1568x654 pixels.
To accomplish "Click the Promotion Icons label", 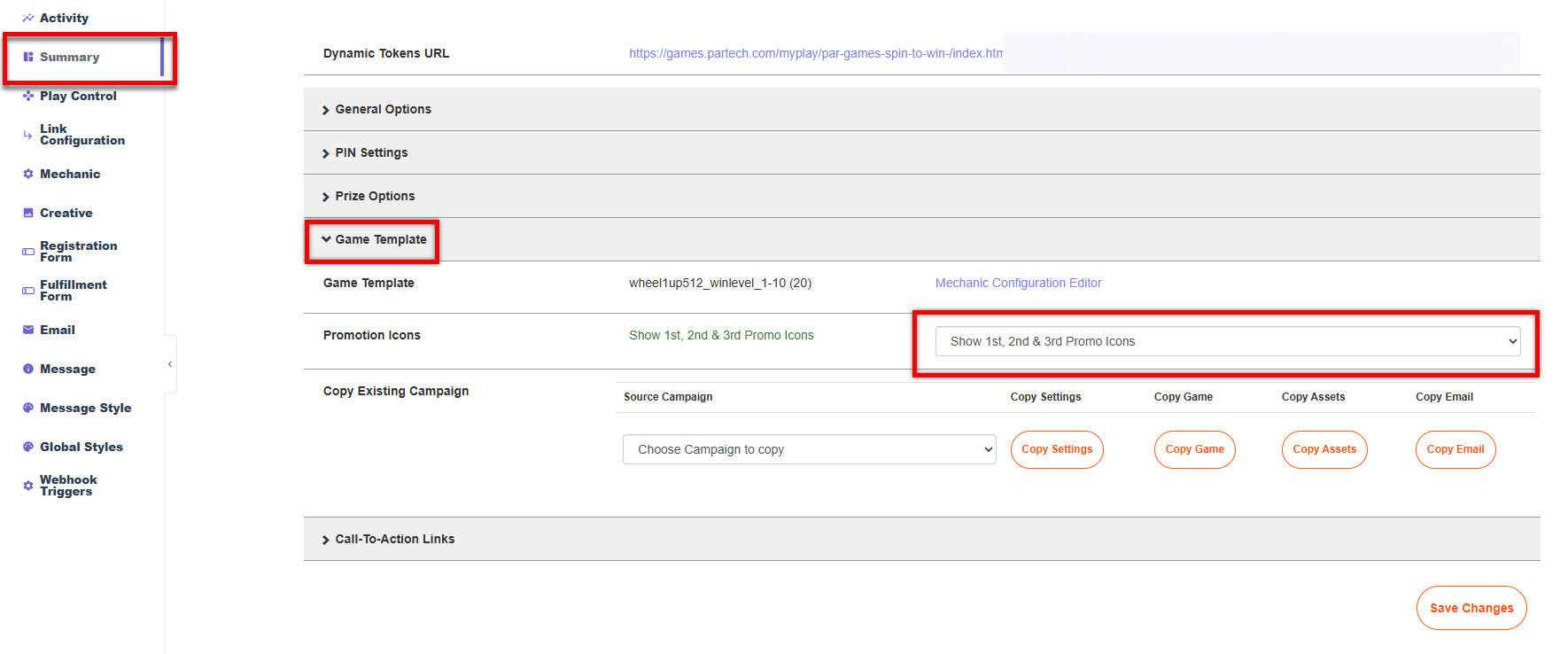I will coord(372,335).
